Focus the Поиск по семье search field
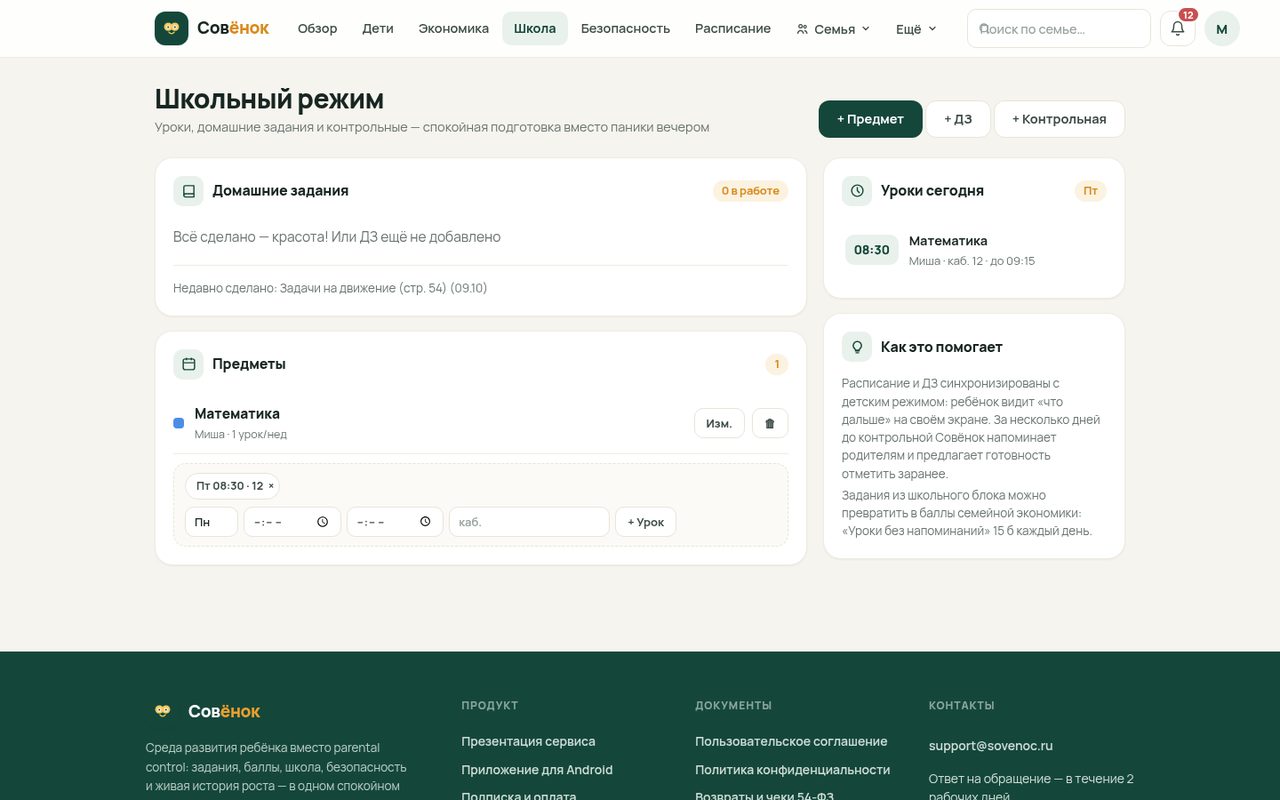The height and width of the screenshot is (800, 1280). (x=1059, y=29)
